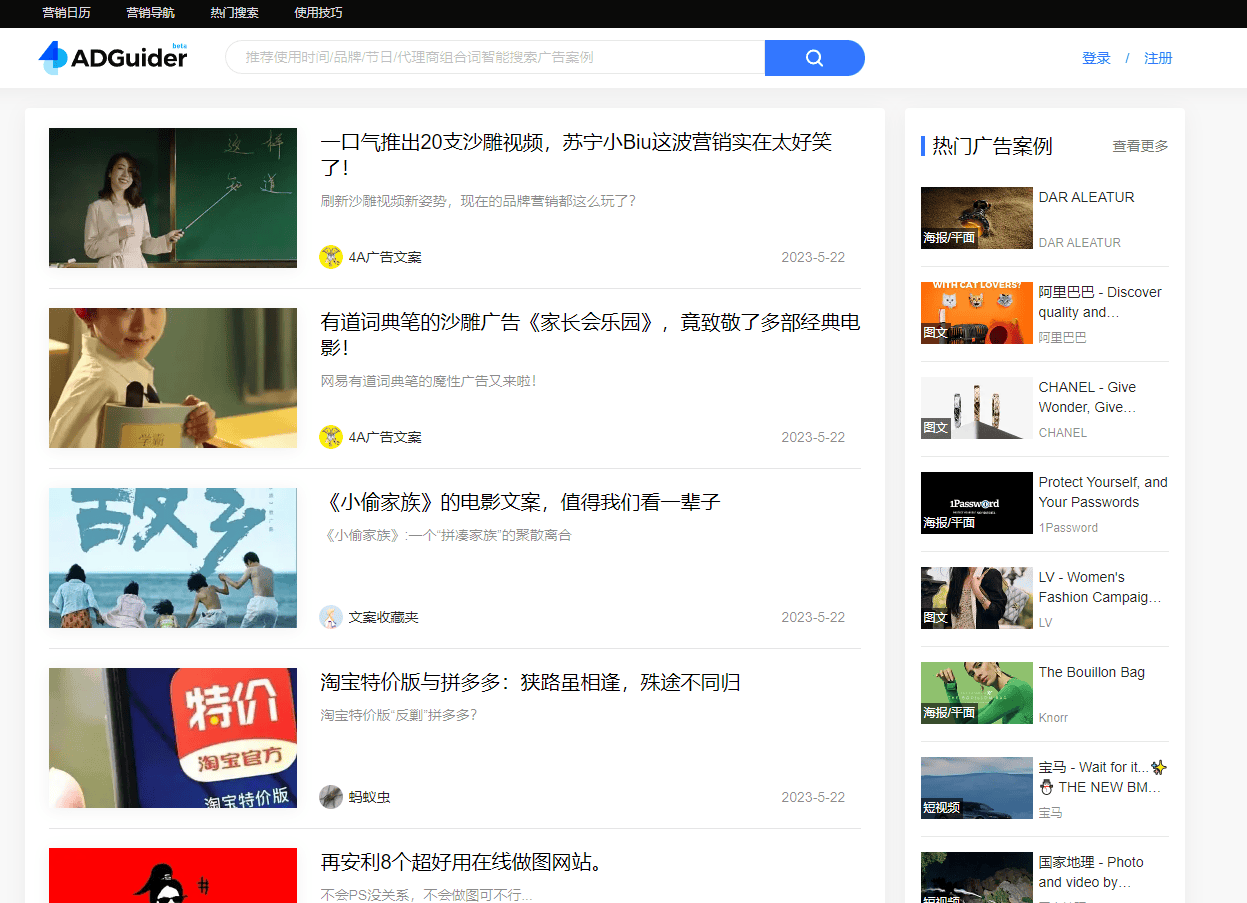Click 4A广告文案 avatar on Suning article
Viewport: 1247px width, 903px height.
pos(331,257)
